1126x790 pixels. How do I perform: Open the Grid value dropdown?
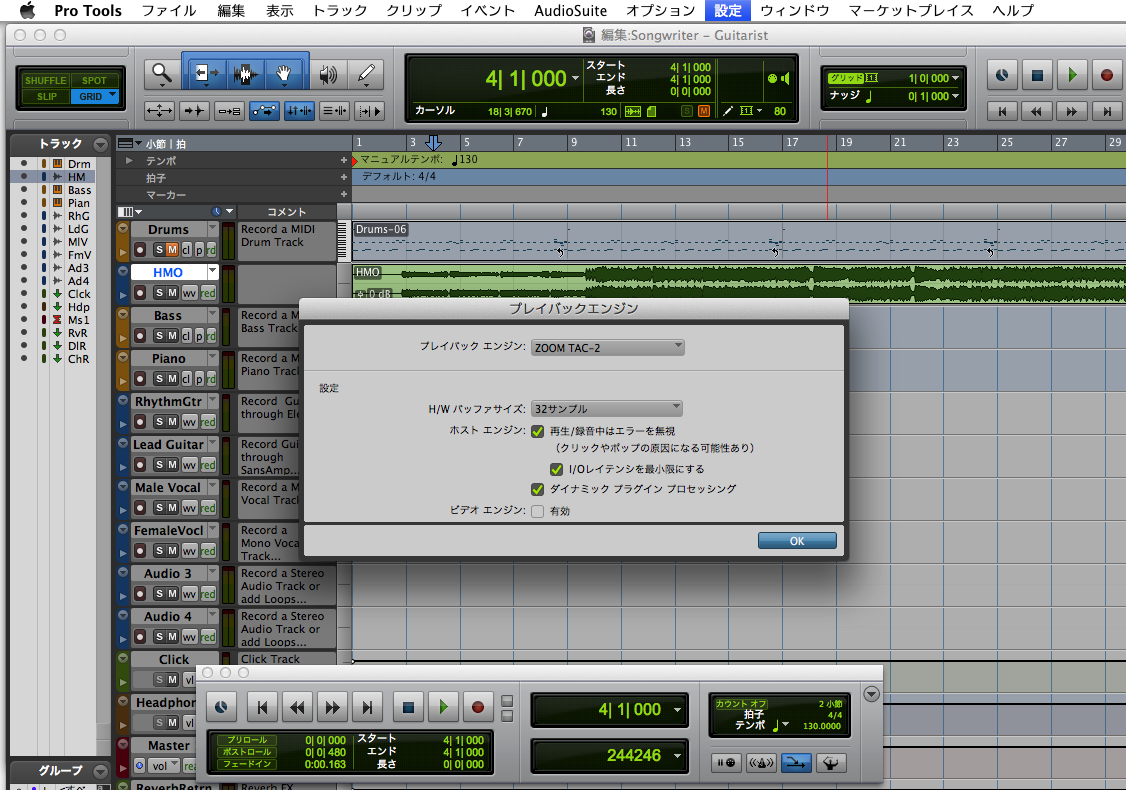pyautogui.click(x=955, y=78)
